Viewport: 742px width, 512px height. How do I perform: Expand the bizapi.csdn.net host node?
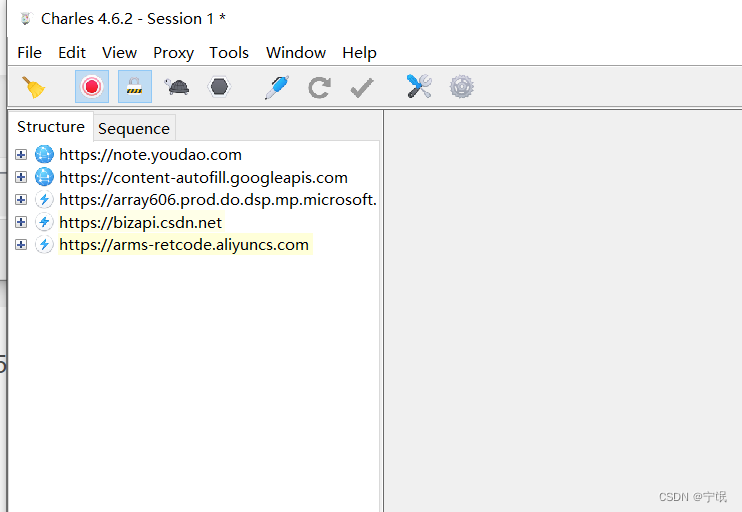21,221
